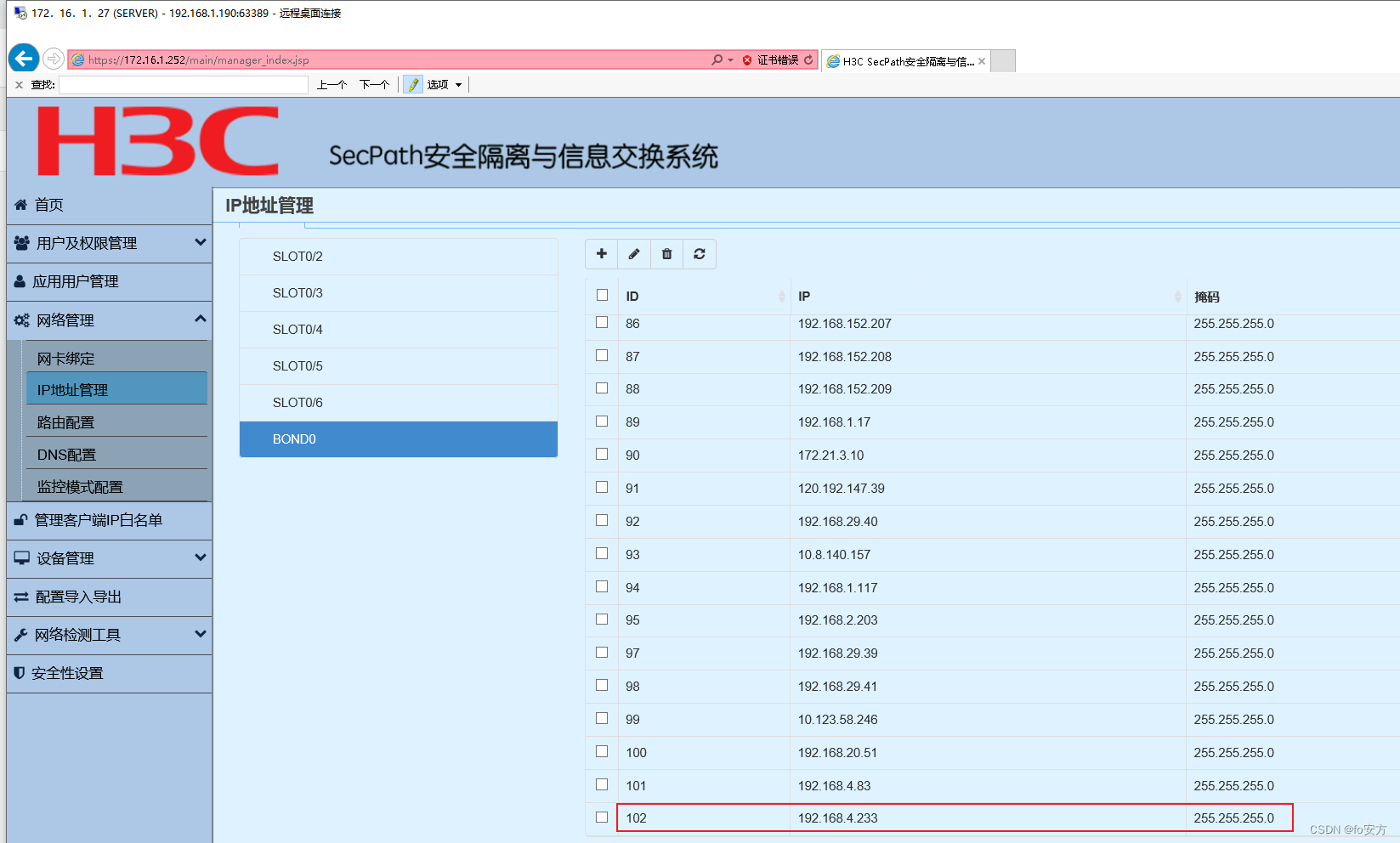Check the box for row ID 93
The height and width of the screenshot is (843, 1400).
point(602,553)
